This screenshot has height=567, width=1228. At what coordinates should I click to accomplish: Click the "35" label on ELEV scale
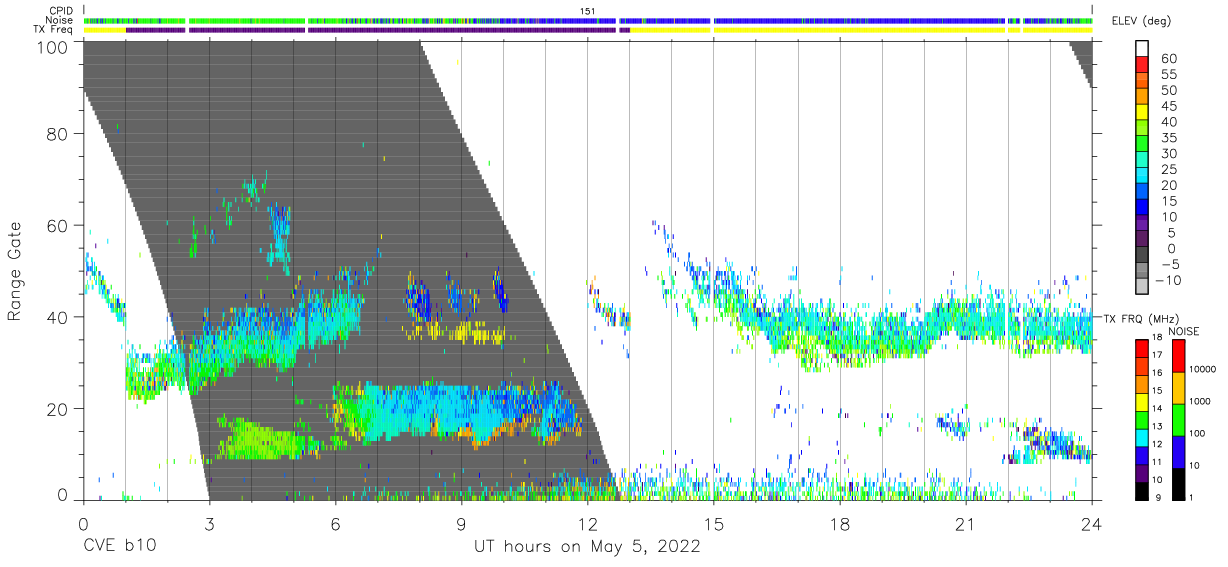(1168, 138)
